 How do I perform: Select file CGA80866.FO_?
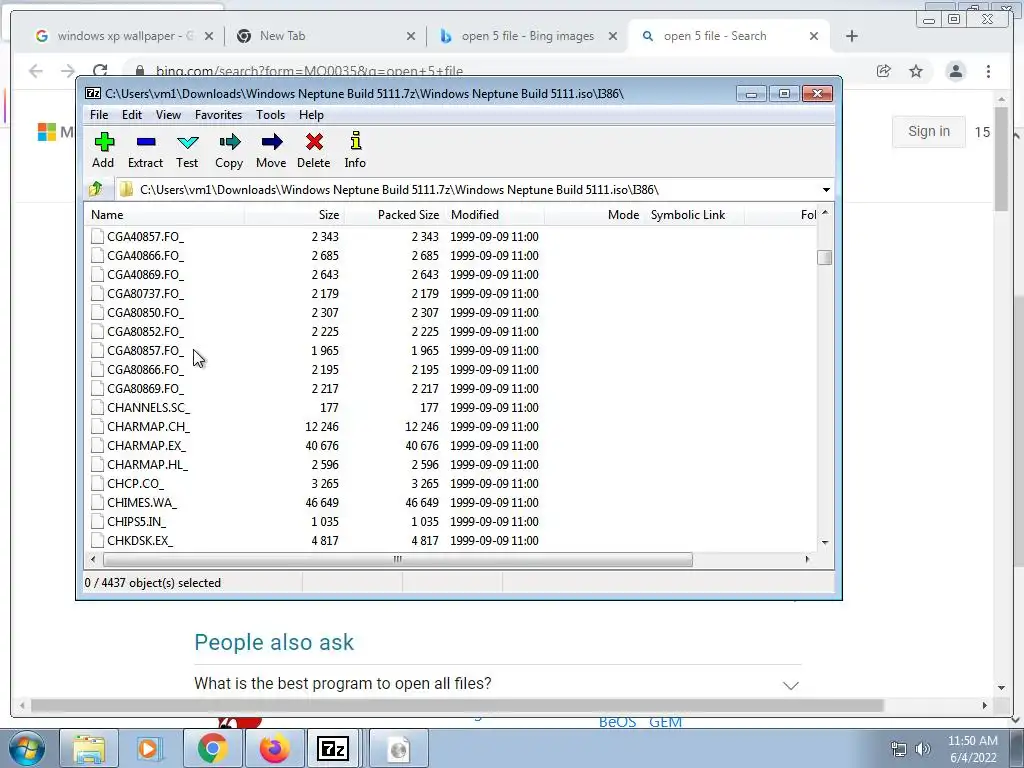coord(146,370)
